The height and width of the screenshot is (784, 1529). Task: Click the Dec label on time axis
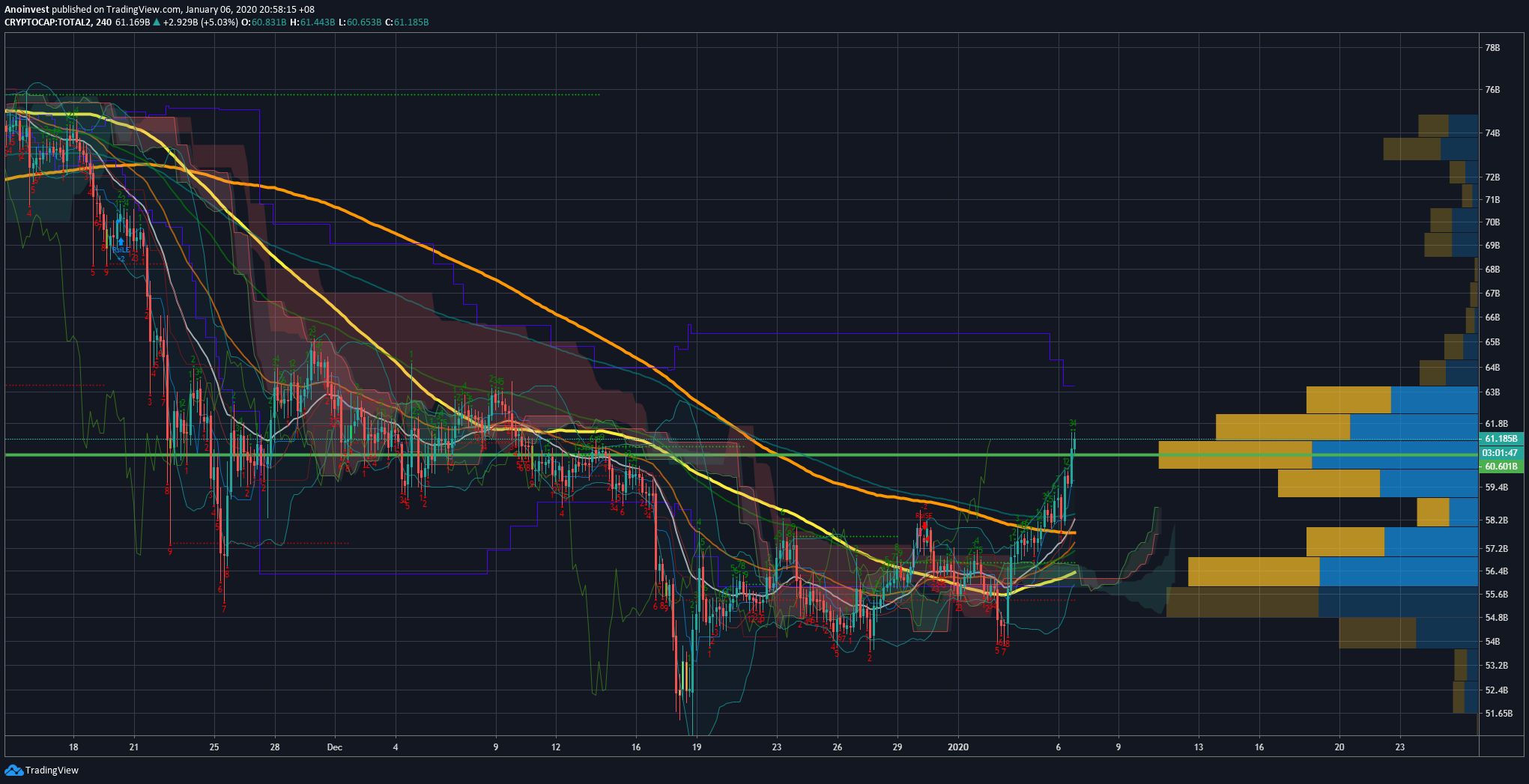335,747
